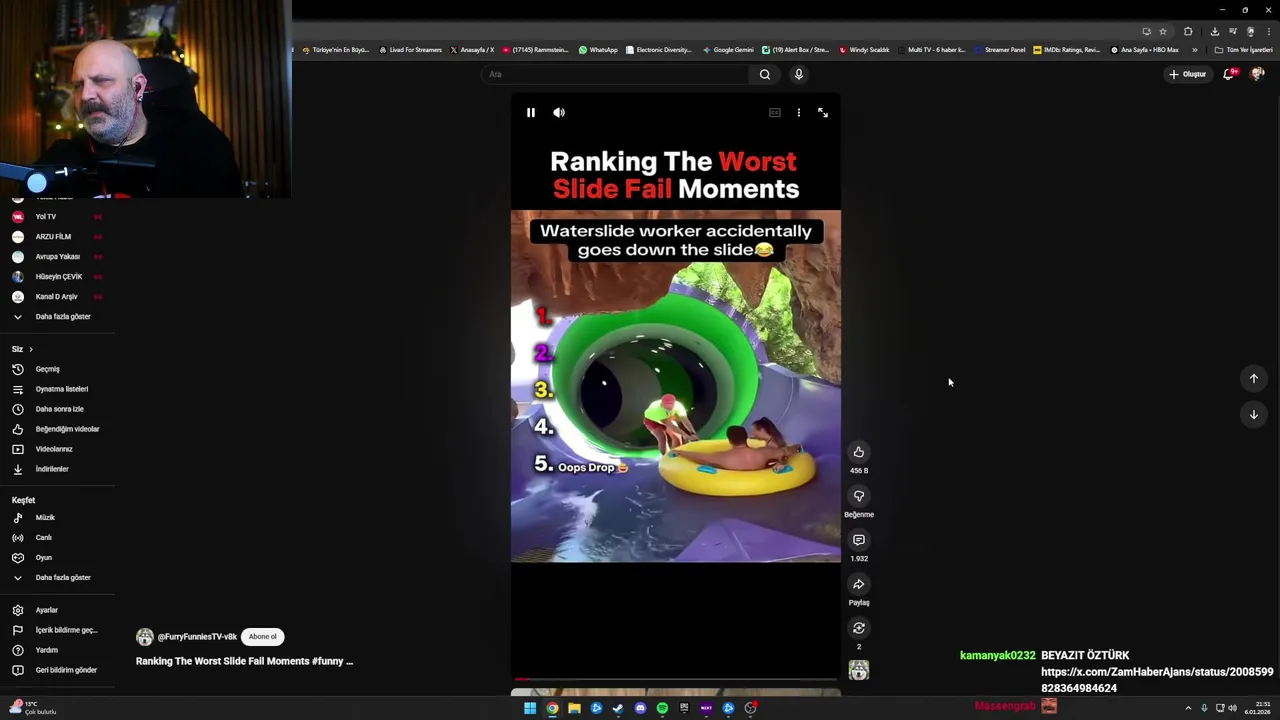Screen dimensions: 1280x720
Task: Open Spotify in the taskbar
Action: (x=662, y=708)
